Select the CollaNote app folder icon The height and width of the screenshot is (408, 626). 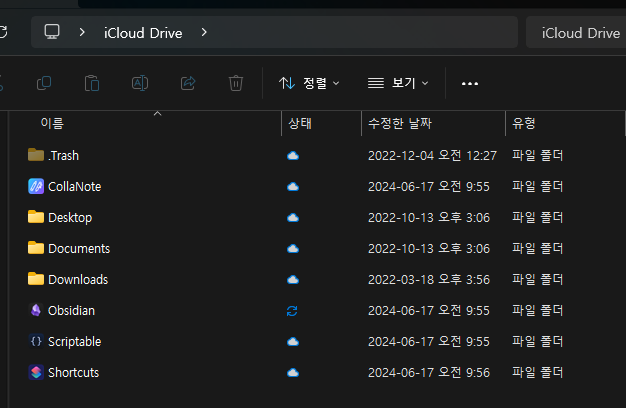(36, 186)
